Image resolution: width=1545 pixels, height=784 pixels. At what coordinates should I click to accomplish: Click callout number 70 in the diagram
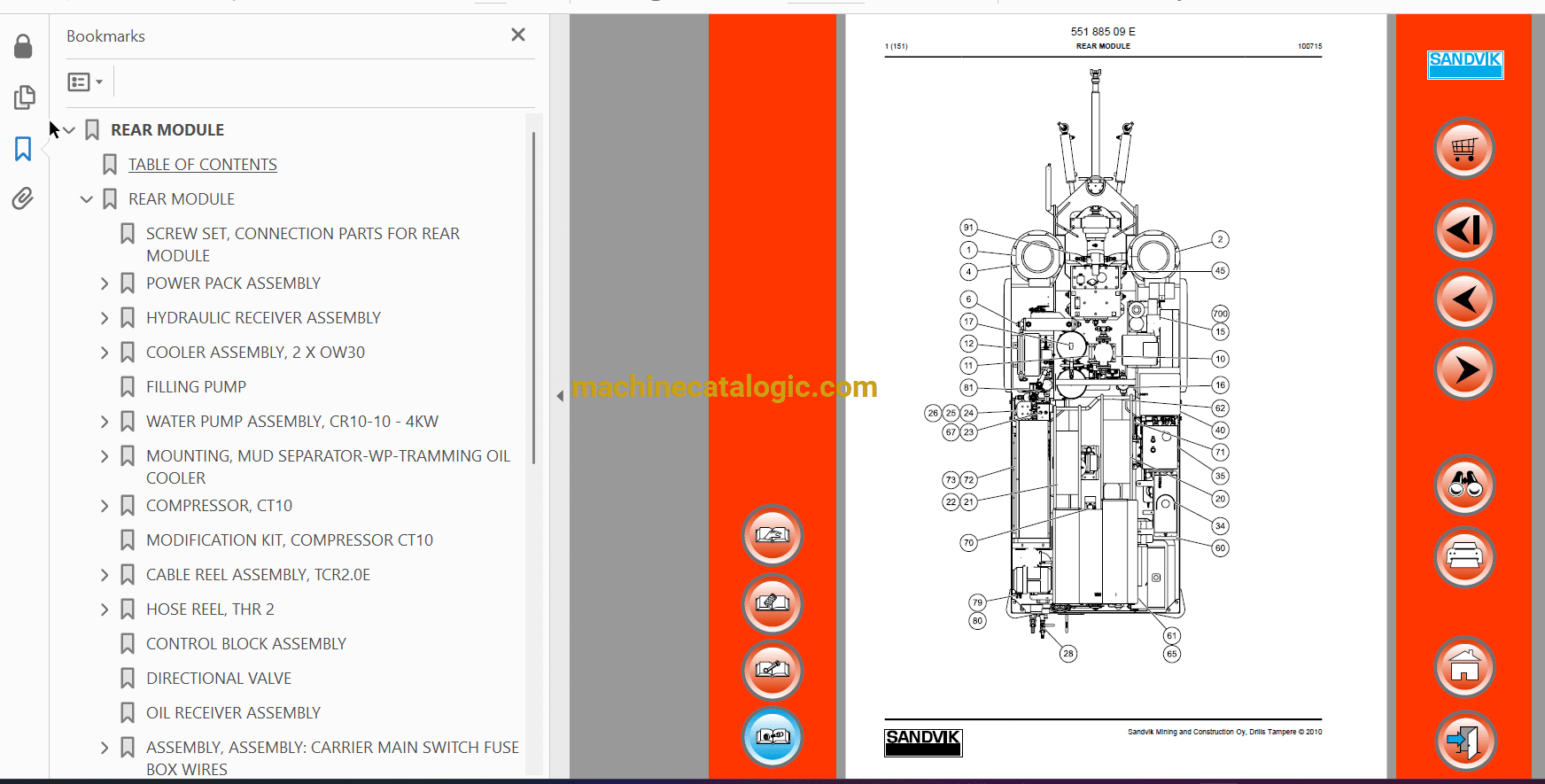[x=968, y=543]
